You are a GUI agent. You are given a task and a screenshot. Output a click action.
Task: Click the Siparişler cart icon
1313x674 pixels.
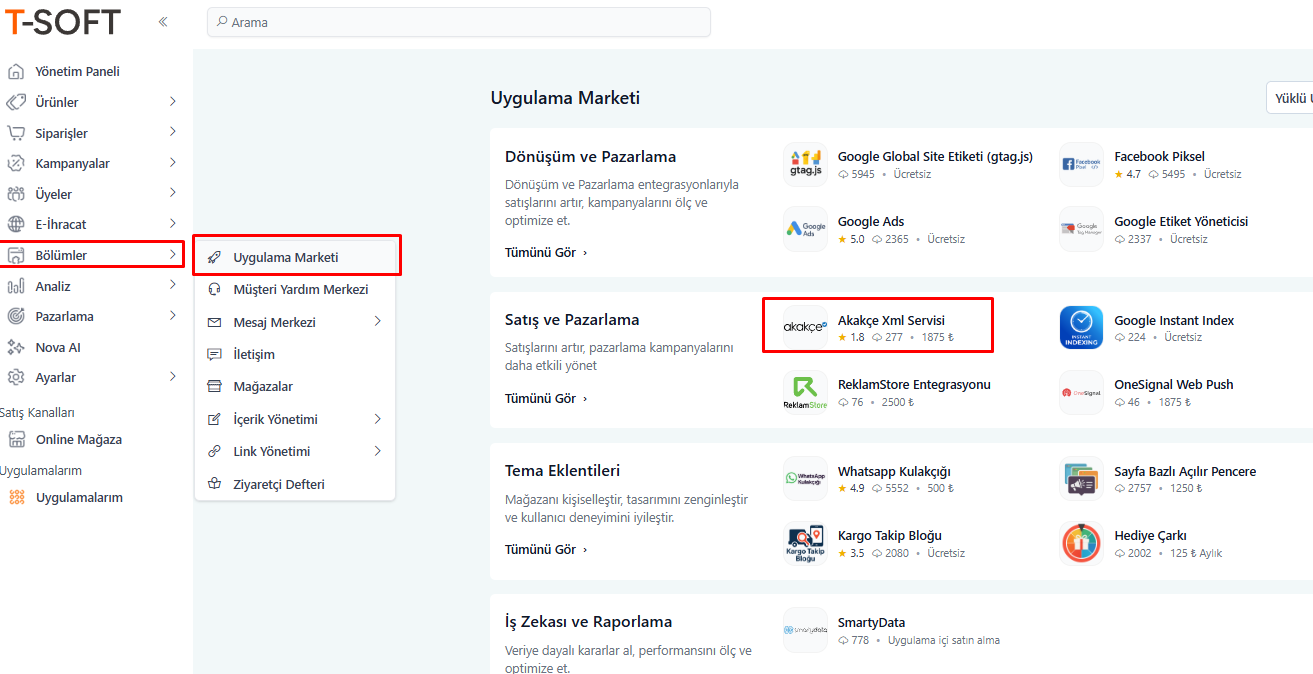tap(16, 133)
